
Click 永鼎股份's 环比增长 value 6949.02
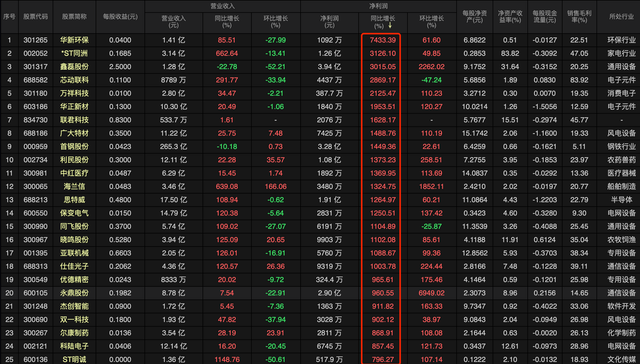431,293
